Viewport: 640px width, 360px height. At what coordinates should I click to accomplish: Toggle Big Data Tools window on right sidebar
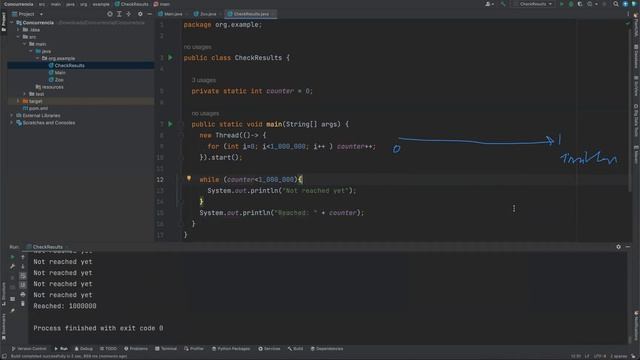click(636, 120)
